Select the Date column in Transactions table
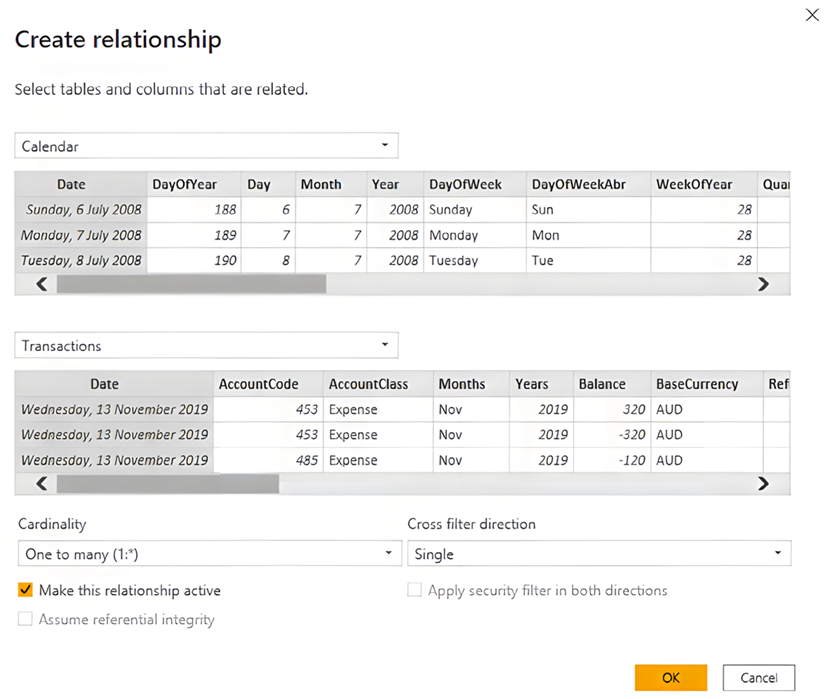 pyautogui.click(x=104, y=384)
